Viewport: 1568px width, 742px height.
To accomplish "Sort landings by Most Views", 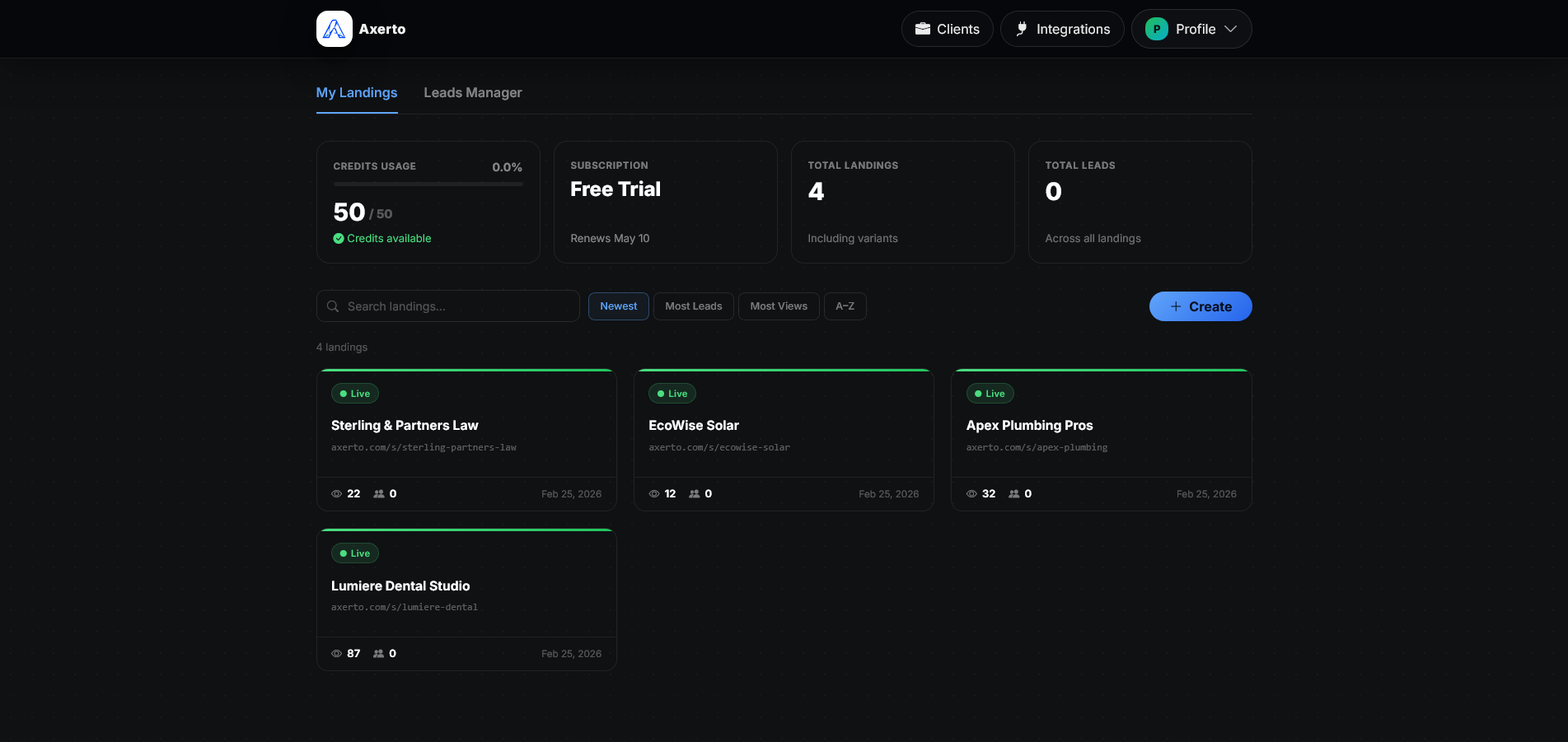I will 779,306.
